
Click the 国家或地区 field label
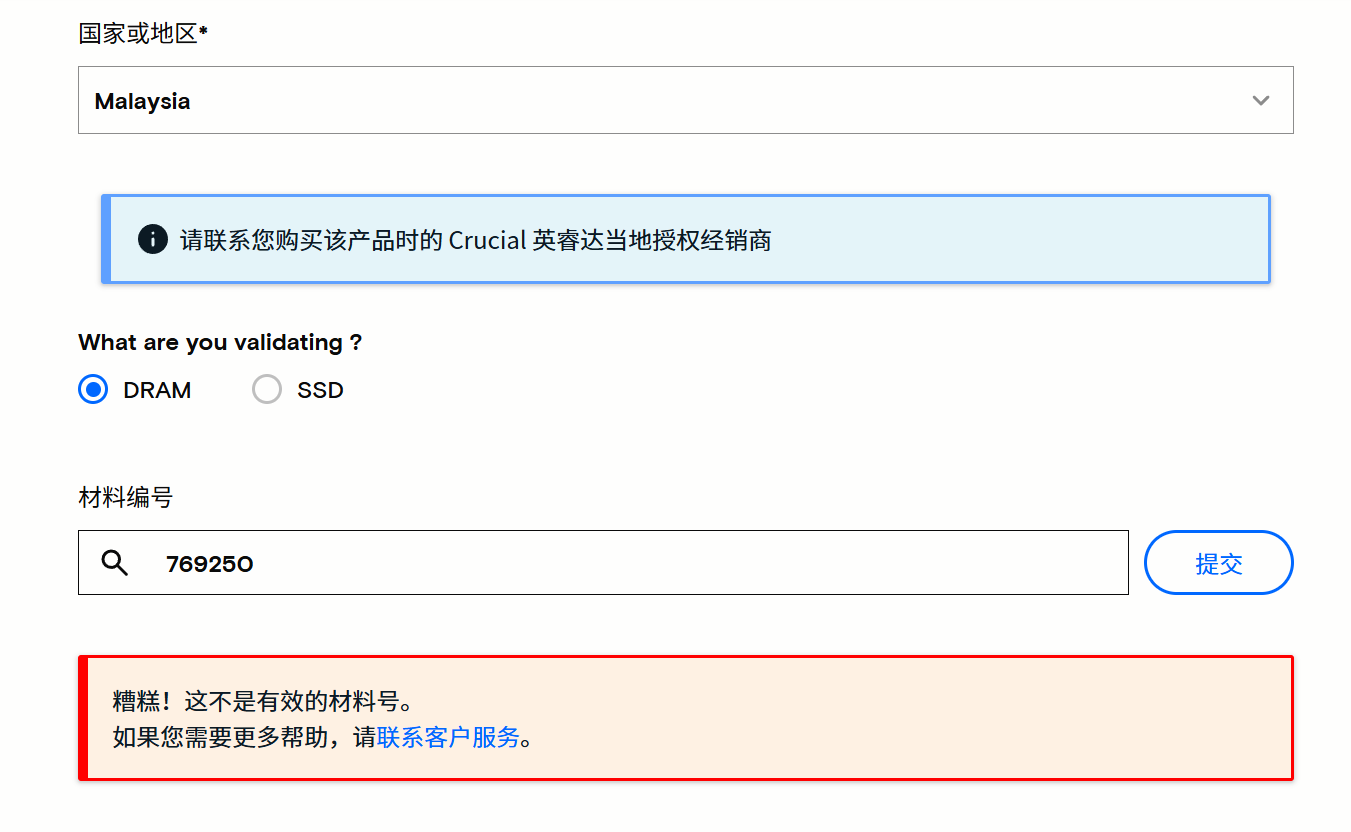pos(138,34)
